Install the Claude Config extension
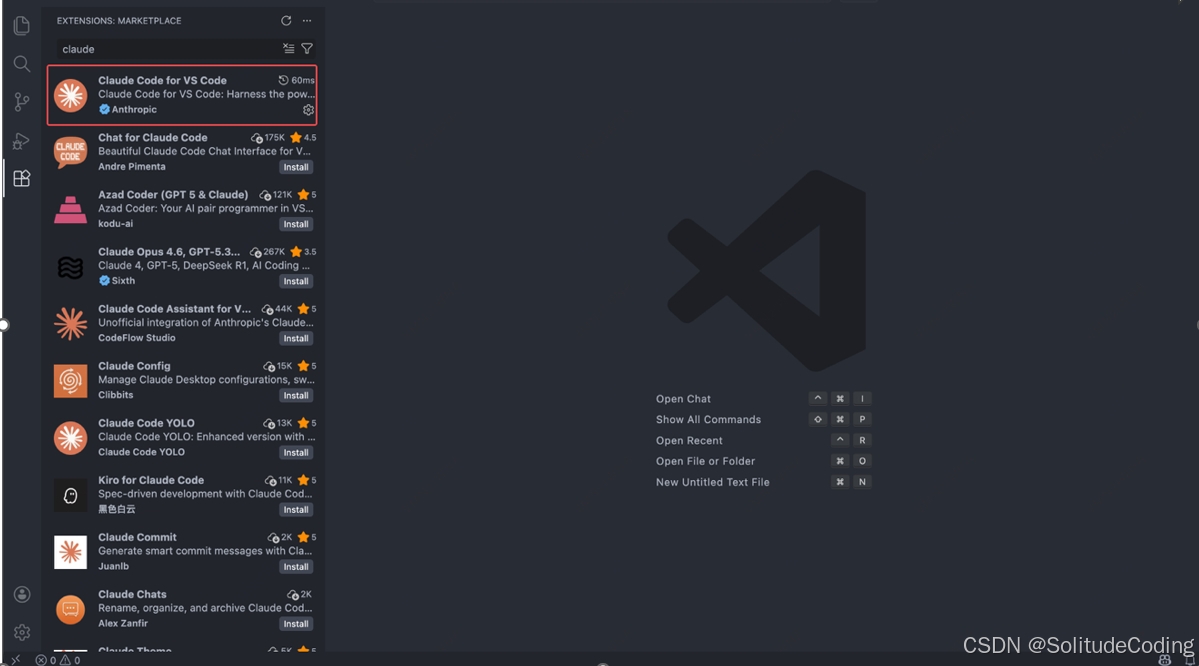Image resolution: width=1199 pixels, height=666 pixels. coord(296,395)
